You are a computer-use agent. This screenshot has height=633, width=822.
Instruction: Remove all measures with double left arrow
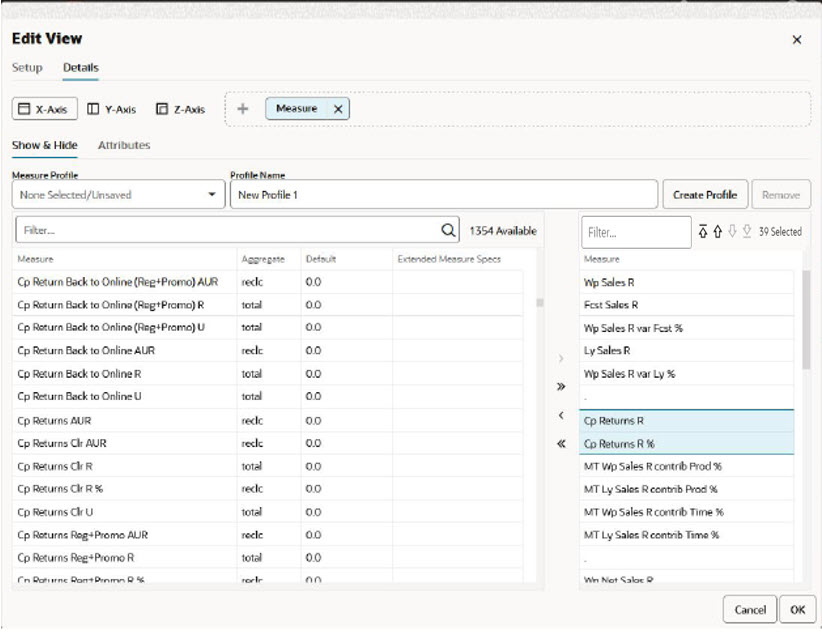pyautogui.click(x=561, y=444)
